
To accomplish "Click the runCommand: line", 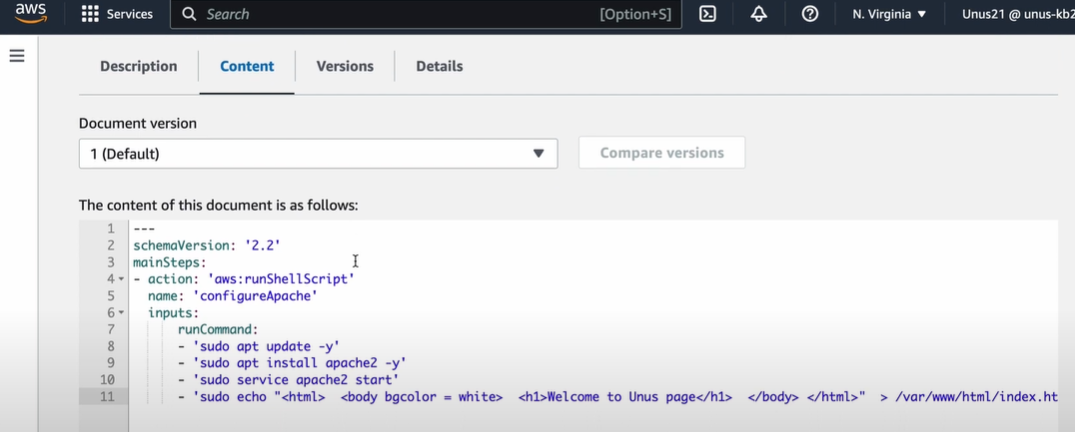I will (218, 329).
